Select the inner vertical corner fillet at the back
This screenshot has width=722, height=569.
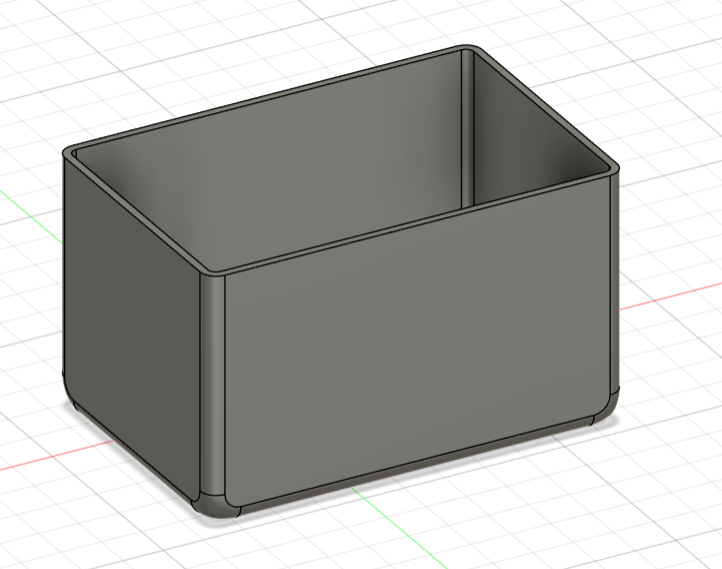click(x=467, y=129)
